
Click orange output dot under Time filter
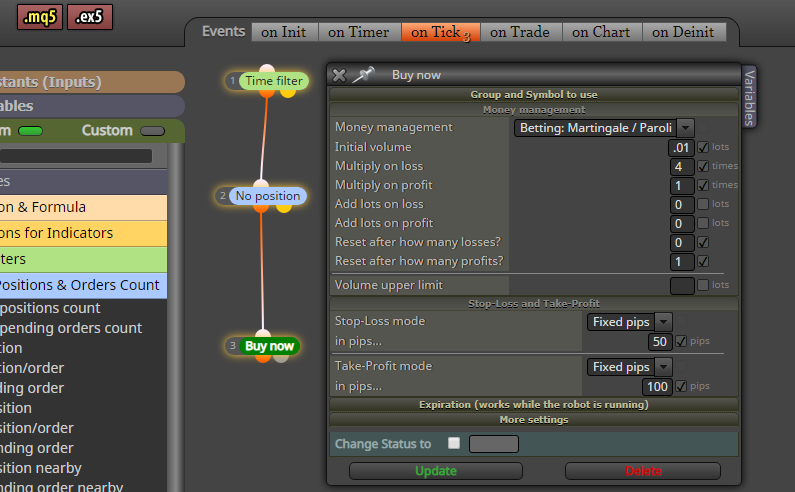click(x=267, y=93)
